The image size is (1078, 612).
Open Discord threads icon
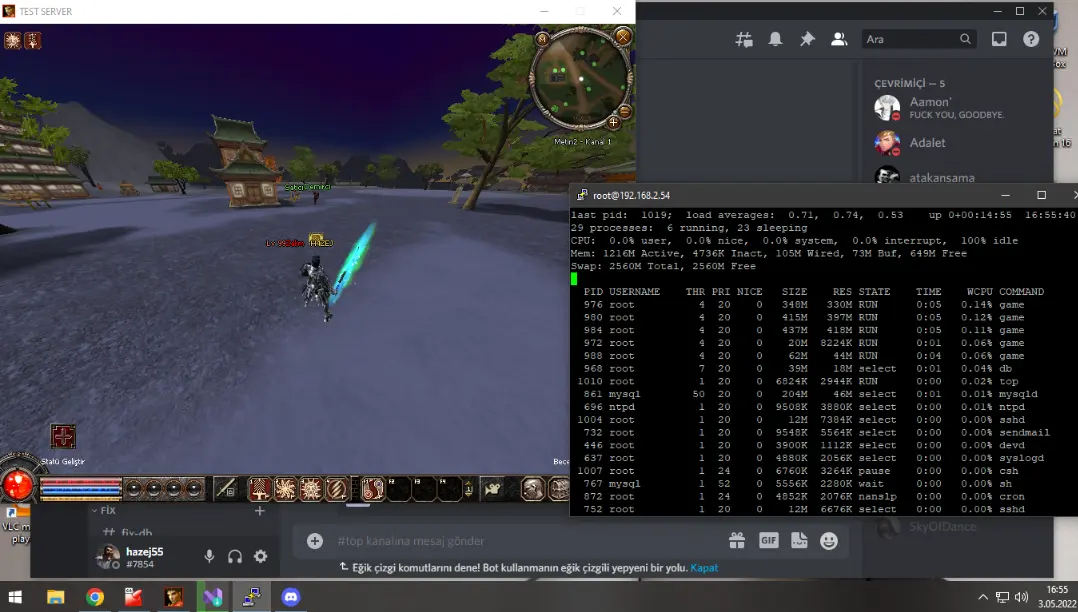coord(744,39)
